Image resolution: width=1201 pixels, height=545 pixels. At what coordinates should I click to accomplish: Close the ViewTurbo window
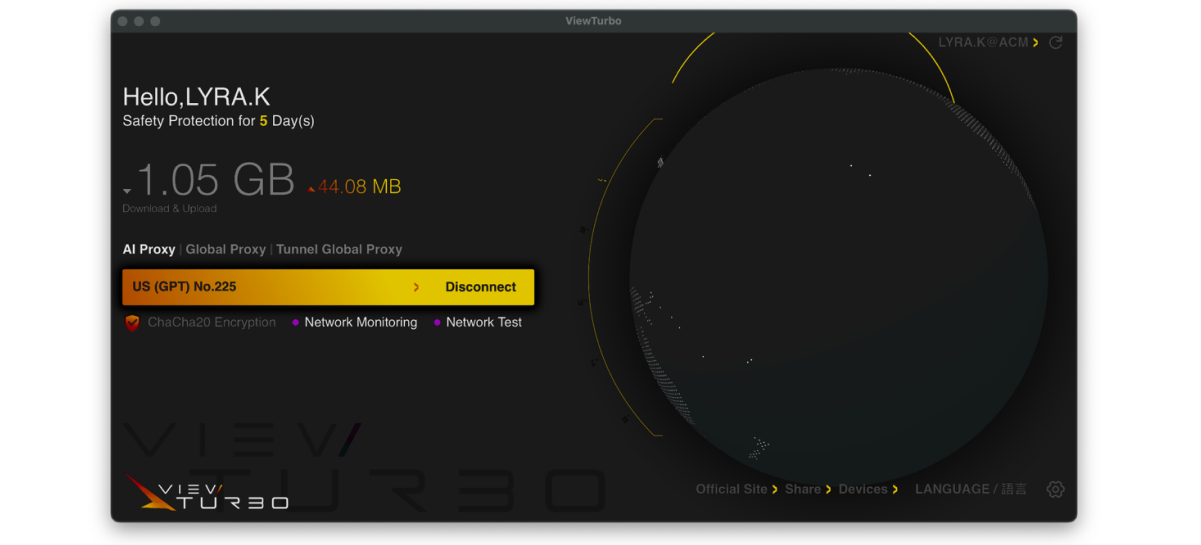pos(122,21)
